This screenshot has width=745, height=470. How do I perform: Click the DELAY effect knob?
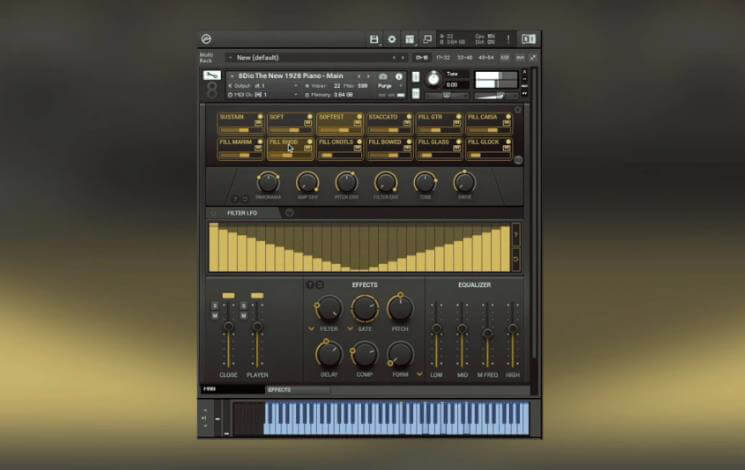tap(329, 353)
